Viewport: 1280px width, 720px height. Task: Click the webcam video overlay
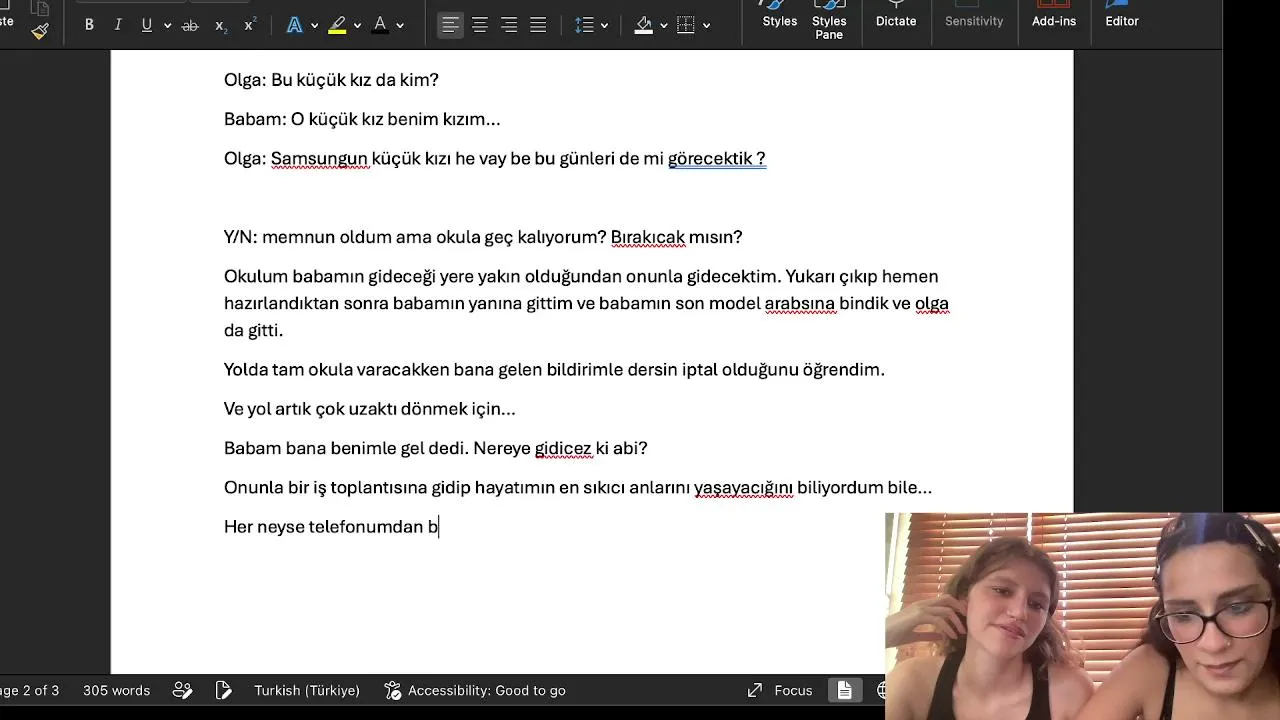pos(1082,616)
